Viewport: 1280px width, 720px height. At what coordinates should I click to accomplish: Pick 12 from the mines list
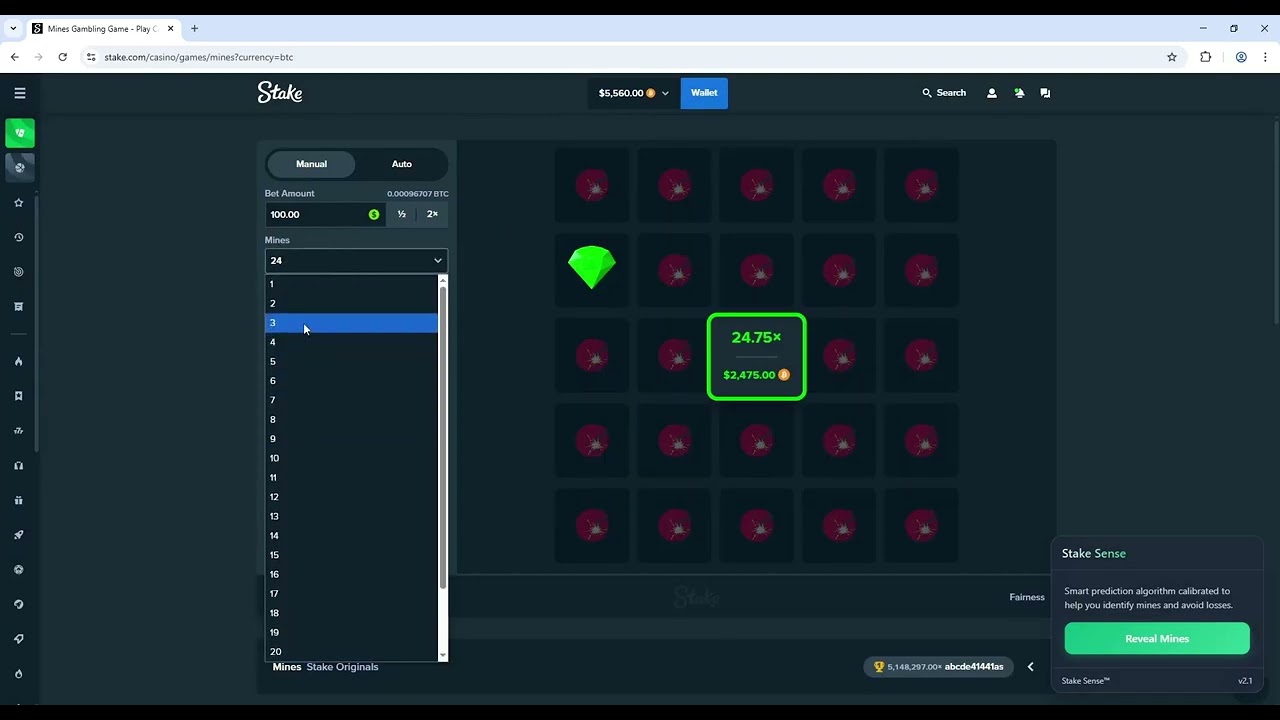coord(352,497)
